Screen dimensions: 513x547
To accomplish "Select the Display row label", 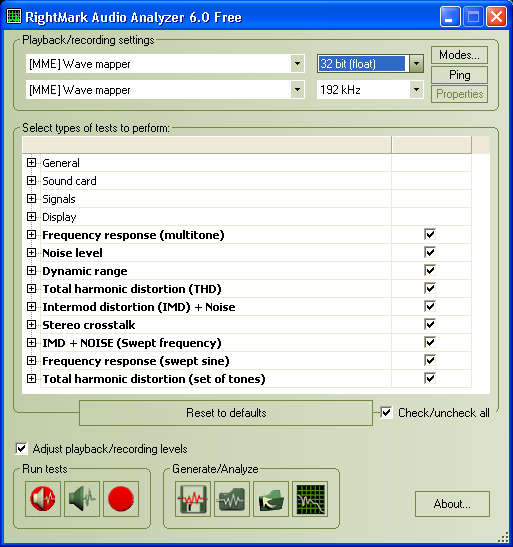I will click(x=59, y=217).
